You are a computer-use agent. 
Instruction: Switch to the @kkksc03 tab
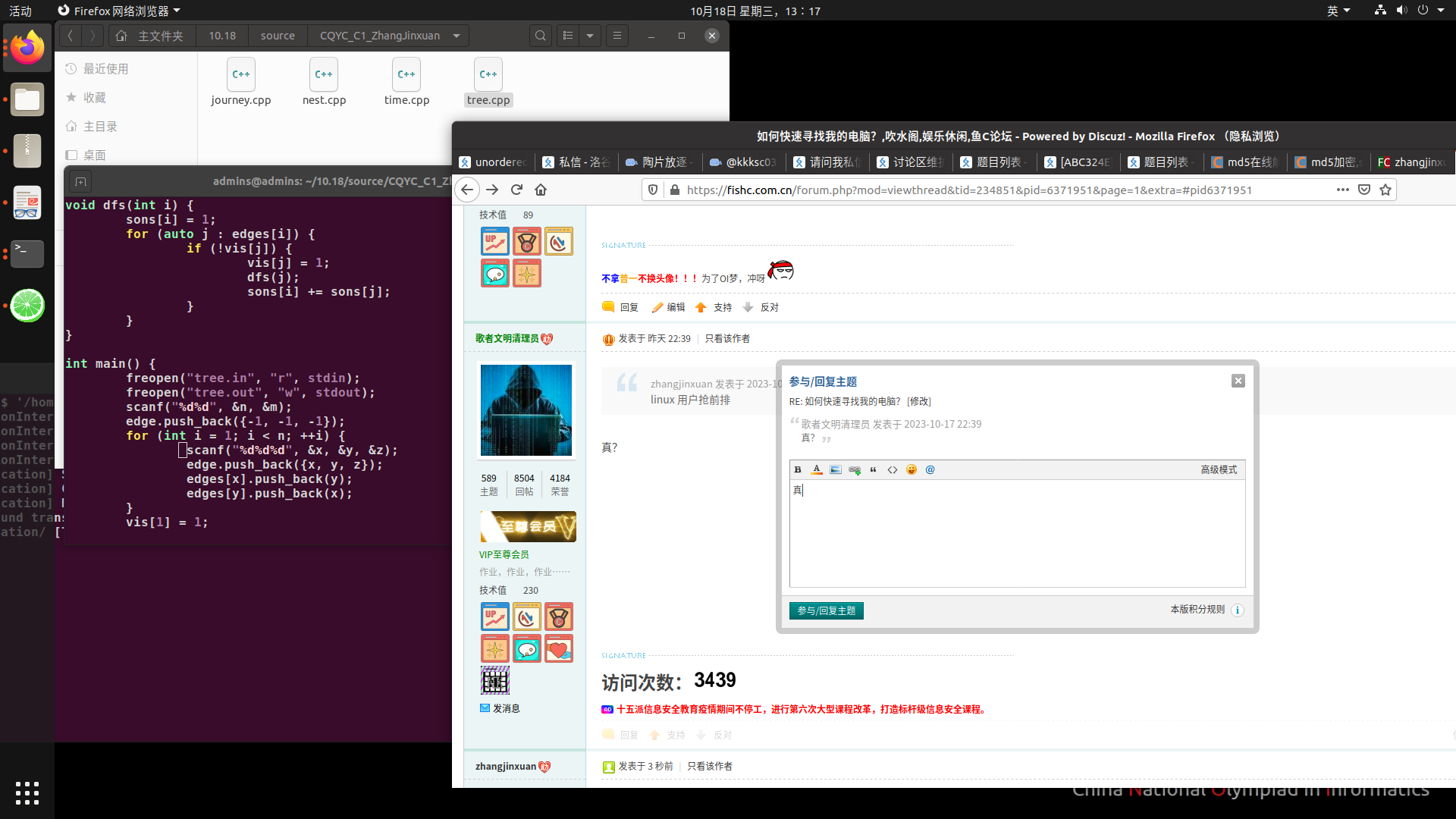pos(743,162)
